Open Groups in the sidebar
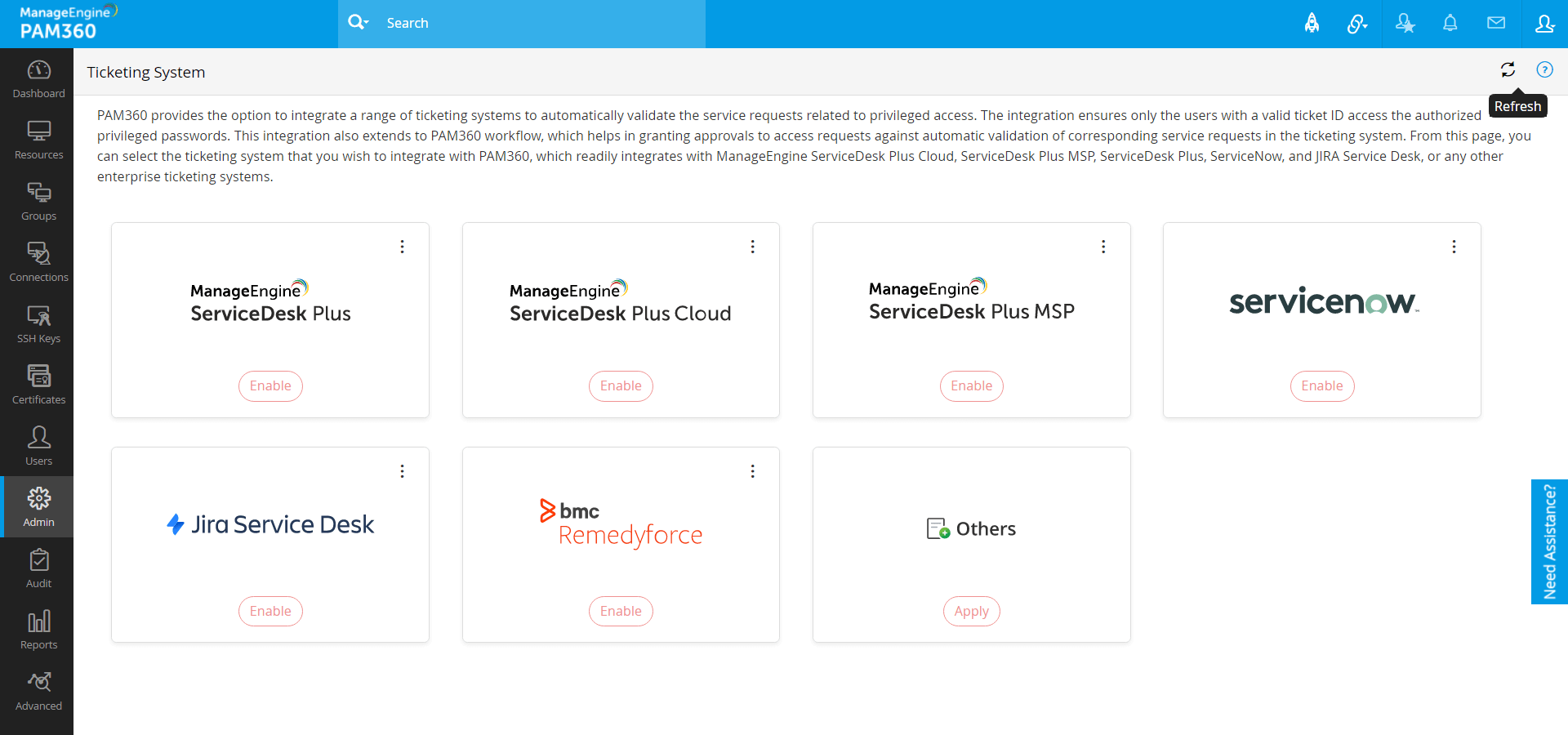Screen dimensions: 1568x735 coord(38,202)
